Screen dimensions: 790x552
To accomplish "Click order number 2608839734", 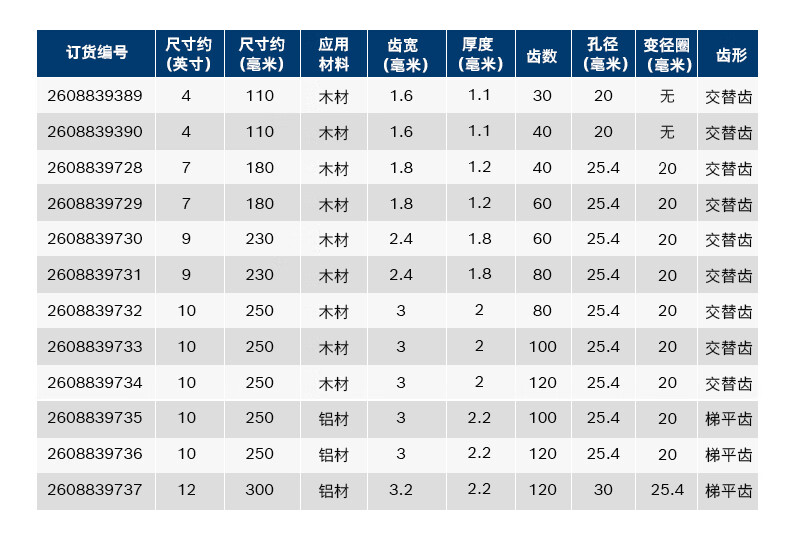I will tap(95, 383).
